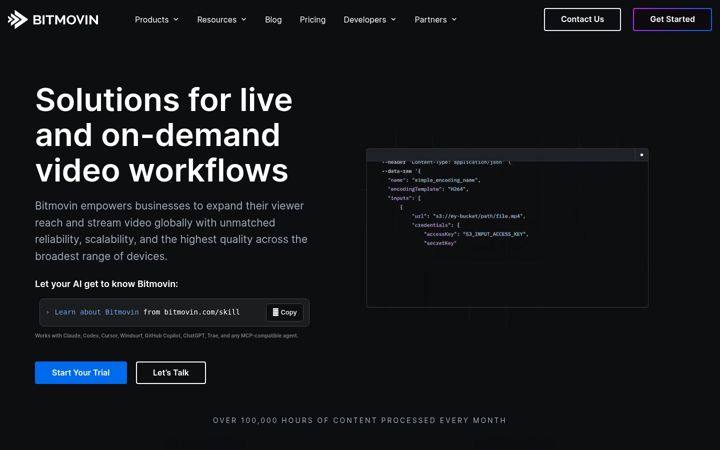Open the Partners menu

pyautogui.click(x=435, y=19)
